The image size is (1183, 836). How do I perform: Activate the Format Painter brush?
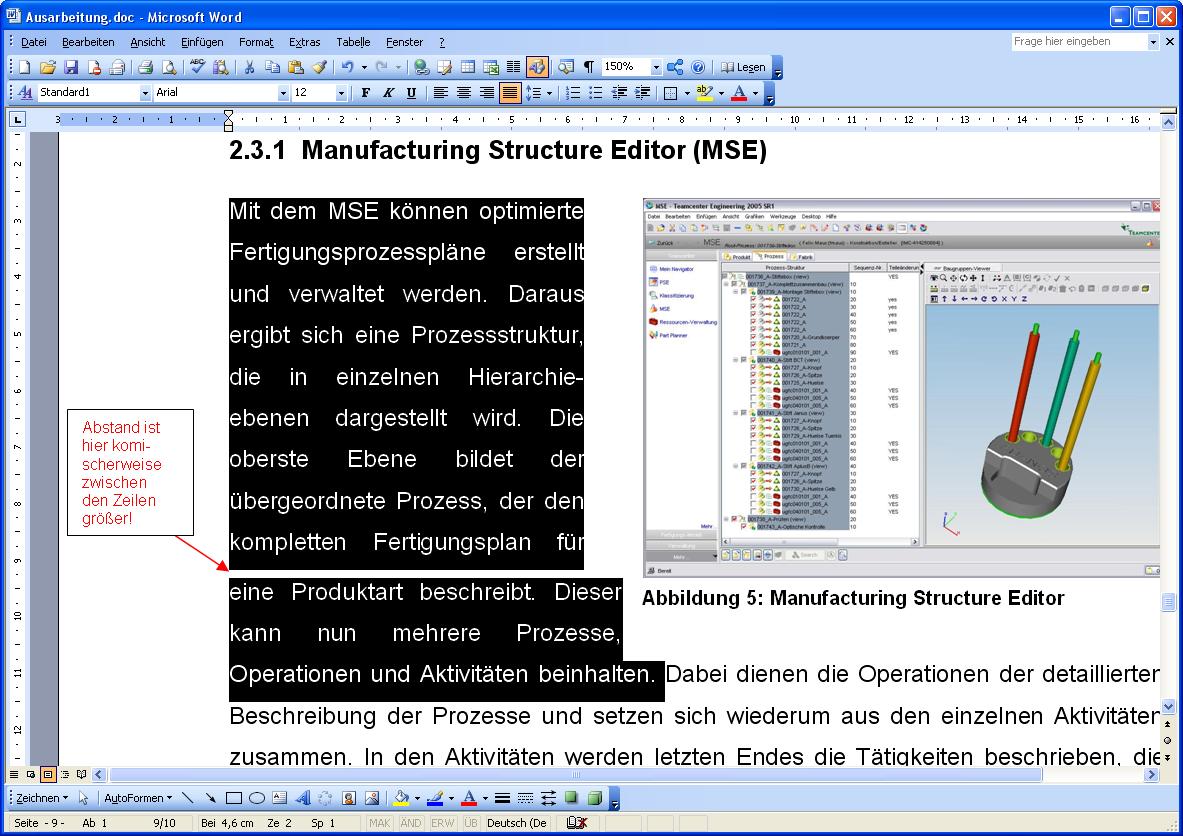[319, 68]
